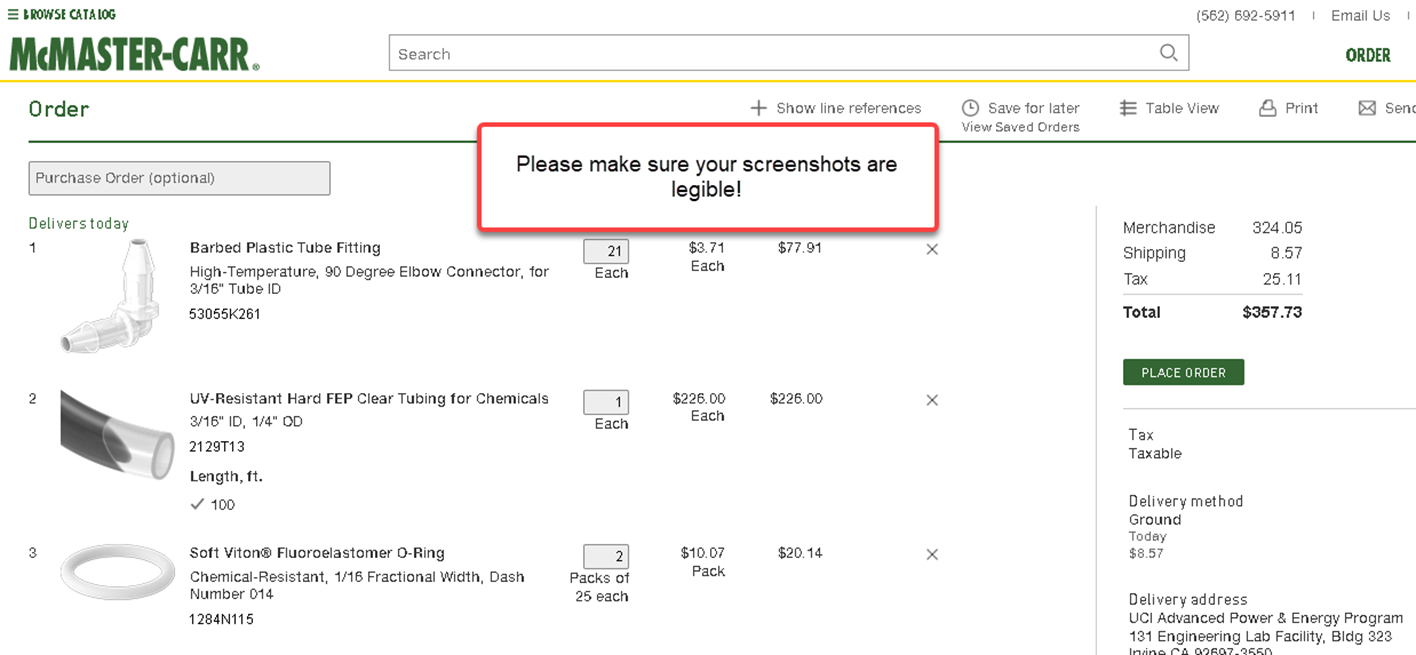The width and height of the screenshot is (1416, 655).
Task: Click the Delivers today label
Action: coord(79,223)
